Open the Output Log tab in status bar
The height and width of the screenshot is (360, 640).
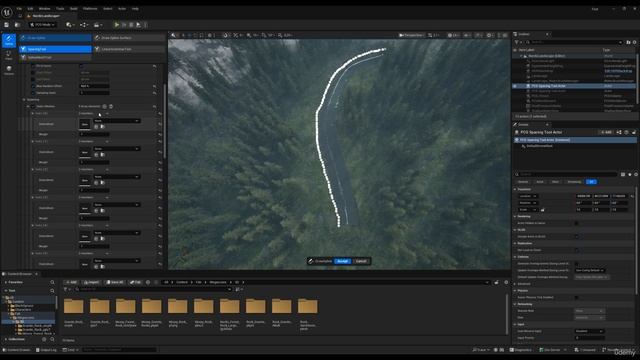(46, 350)
